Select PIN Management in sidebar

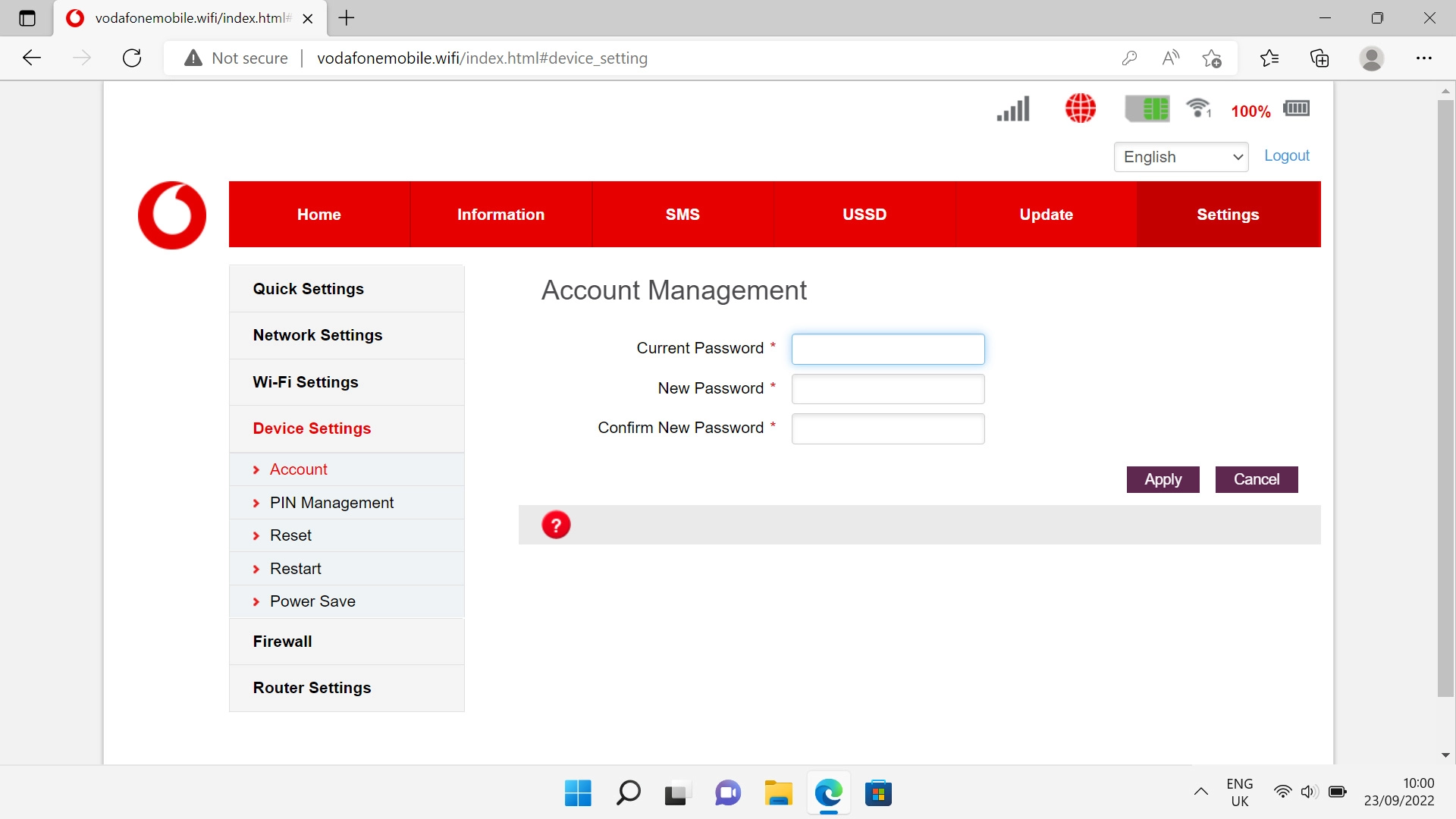tap(331, 503)
